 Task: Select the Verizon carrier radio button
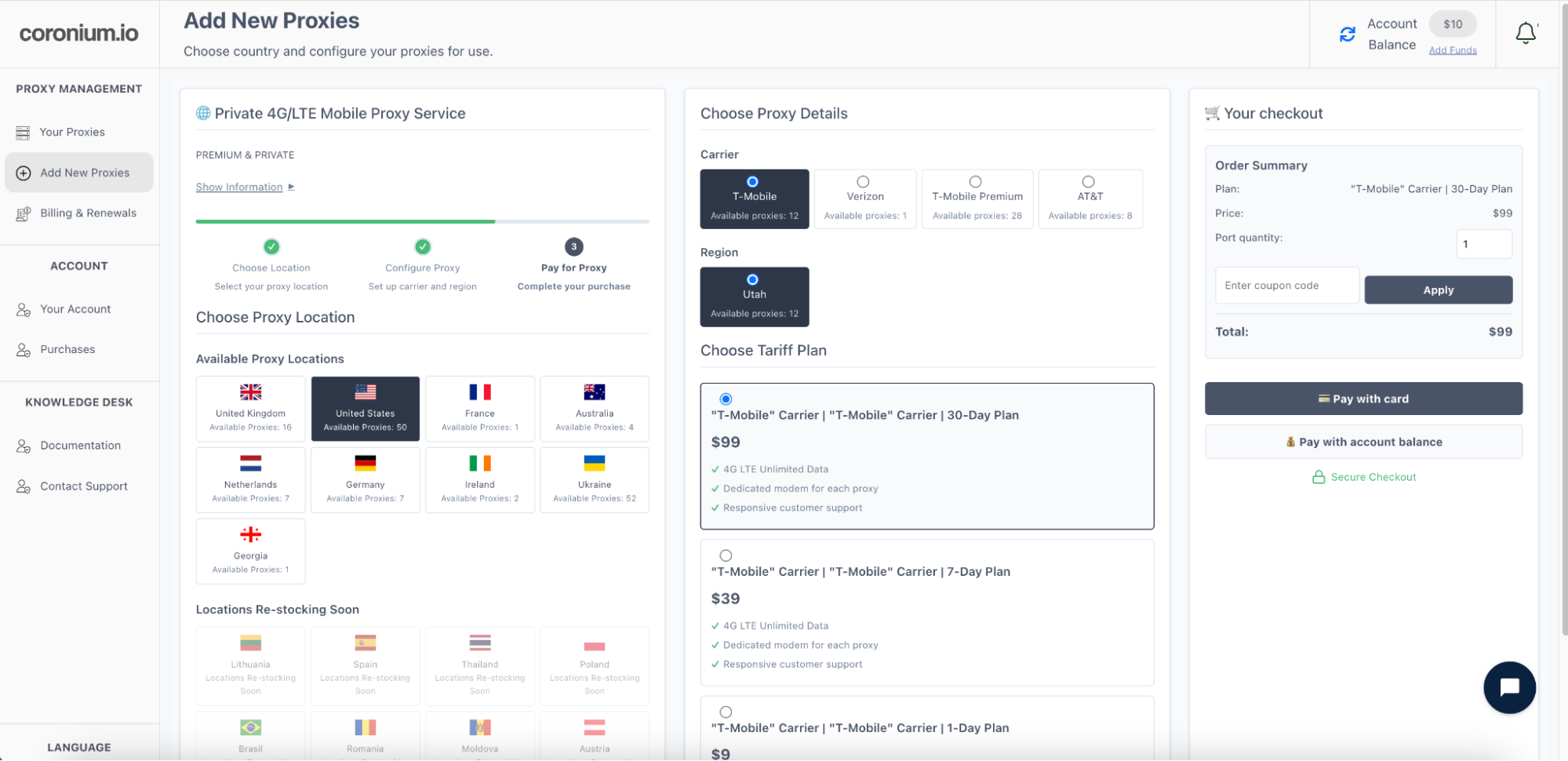pyautogui.click(x=863, y=182)
